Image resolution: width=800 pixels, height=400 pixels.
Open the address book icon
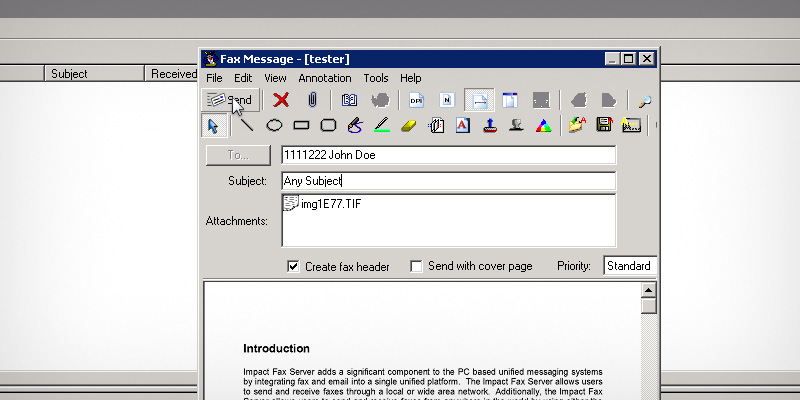click(x=349, y=100)
